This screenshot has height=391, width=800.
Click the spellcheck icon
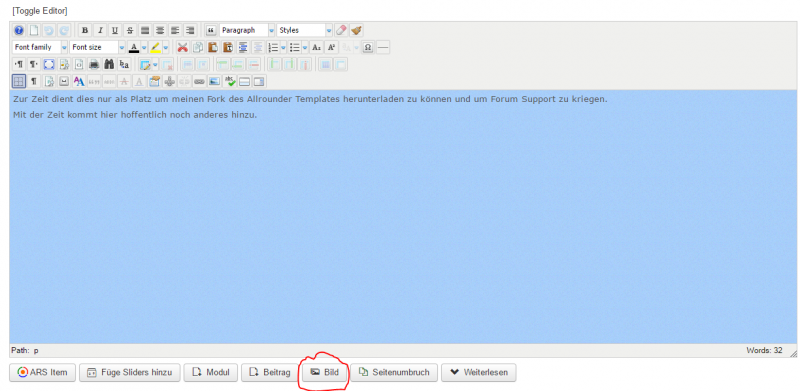[x=230, y=81]
